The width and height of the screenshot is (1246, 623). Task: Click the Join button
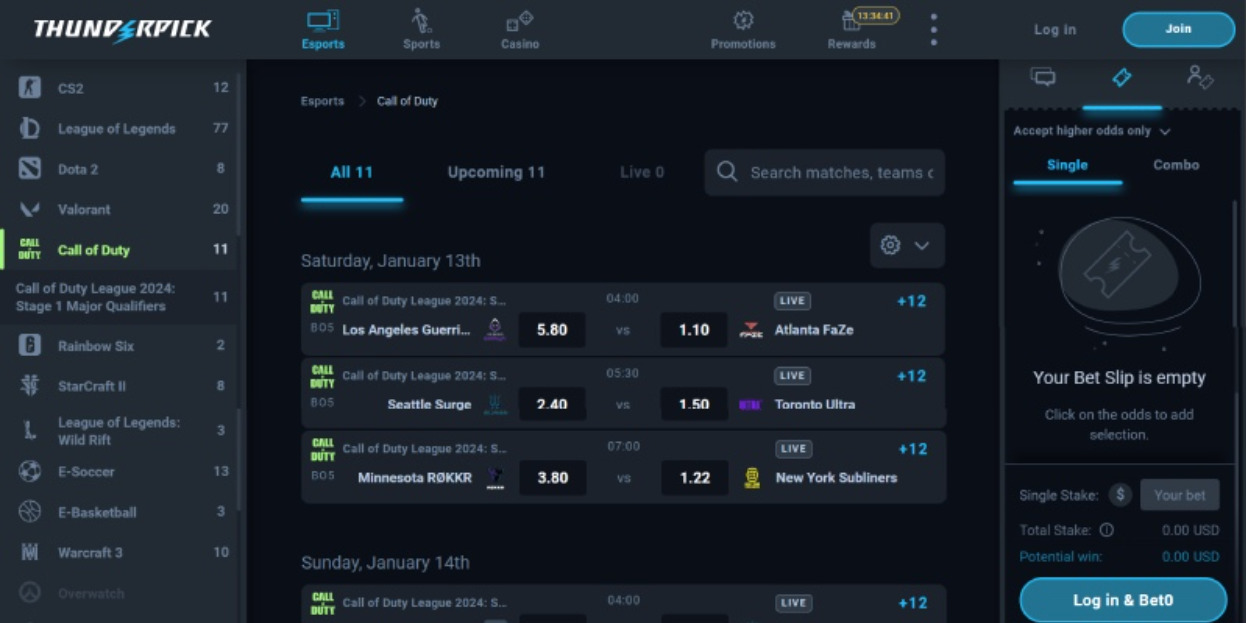tap(1178, 29)
